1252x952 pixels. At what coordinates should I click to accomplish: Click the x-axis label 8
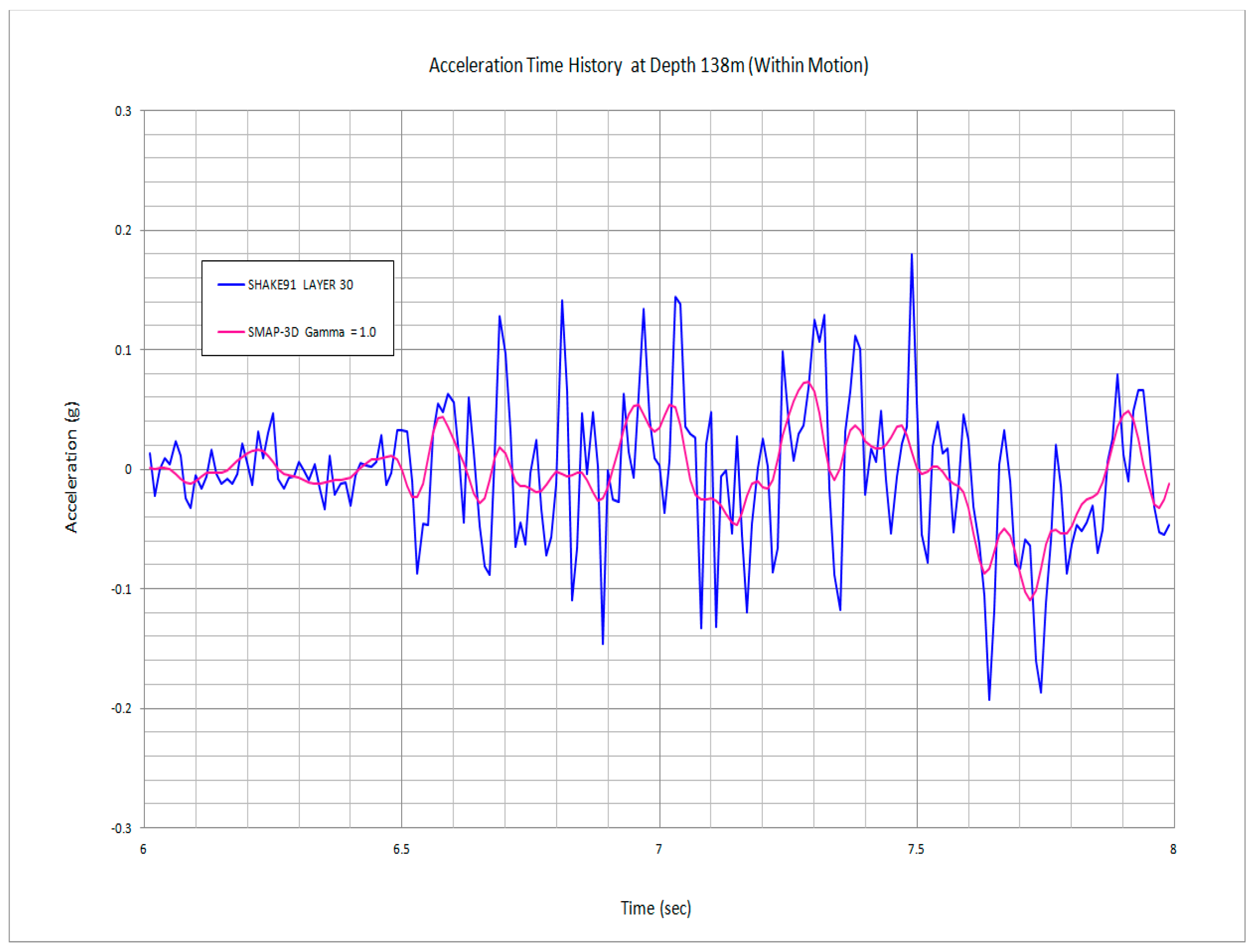pos(1173,850)
